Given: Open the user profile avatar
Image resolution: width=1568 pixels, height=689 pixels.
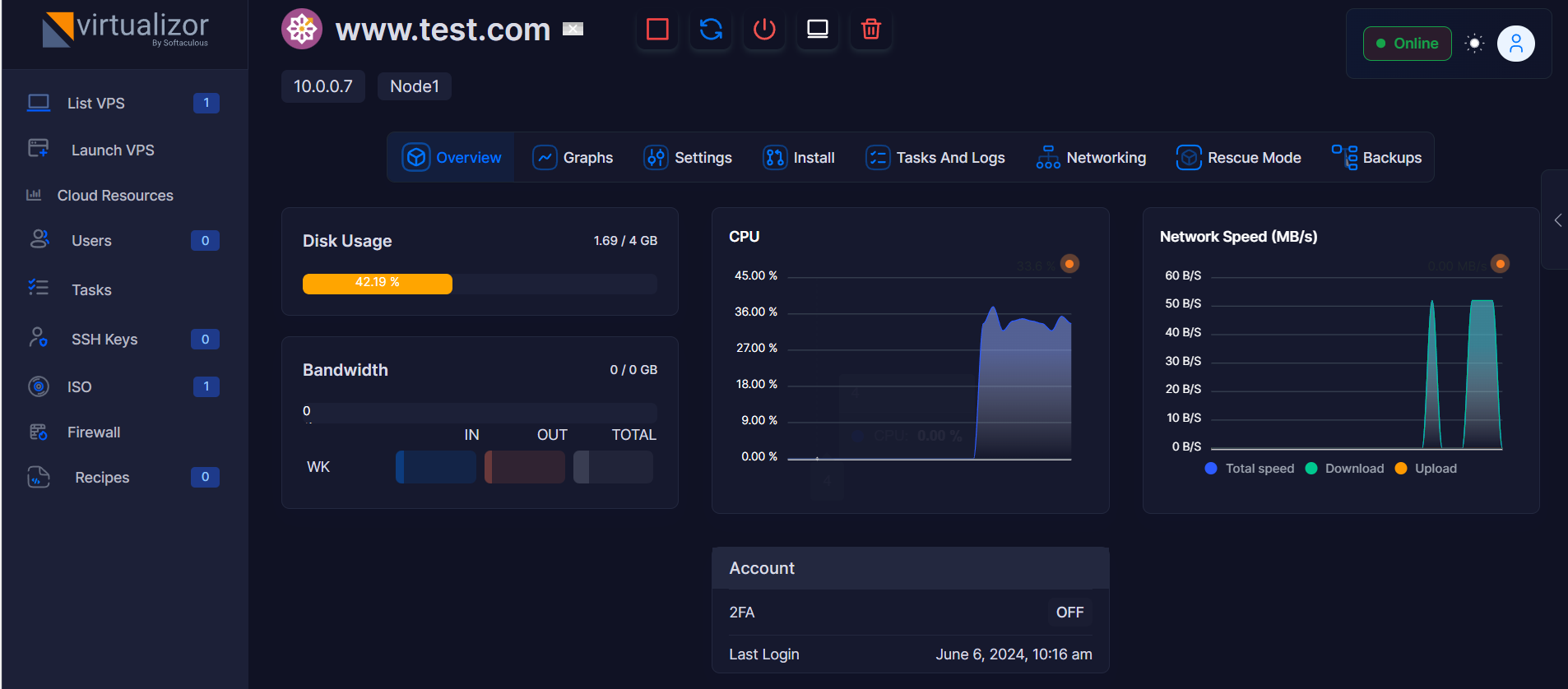Looking at the screenshot, I should tap(1516, 44).
